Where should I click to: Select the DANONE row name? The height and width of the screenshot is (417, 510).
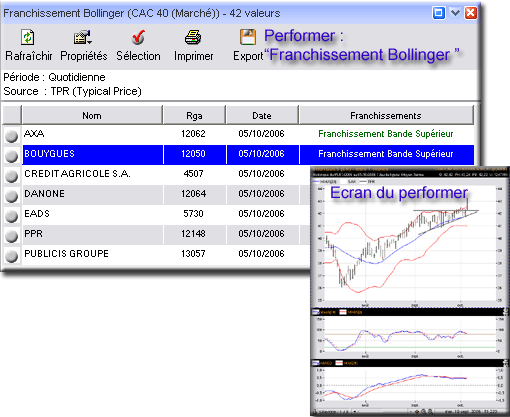coord(44,194)
